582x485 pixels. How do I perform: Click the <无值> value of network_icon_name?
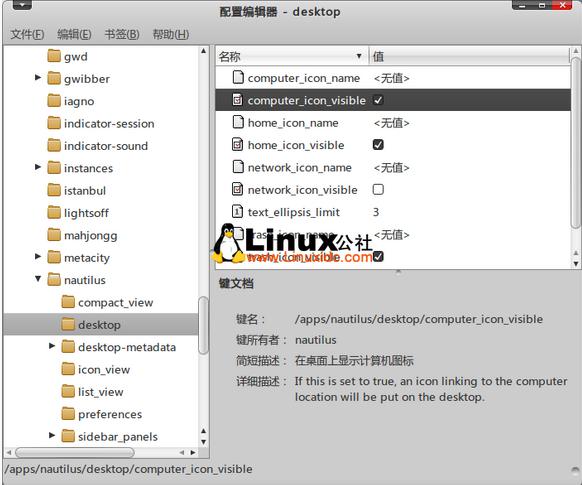(392, 168)
